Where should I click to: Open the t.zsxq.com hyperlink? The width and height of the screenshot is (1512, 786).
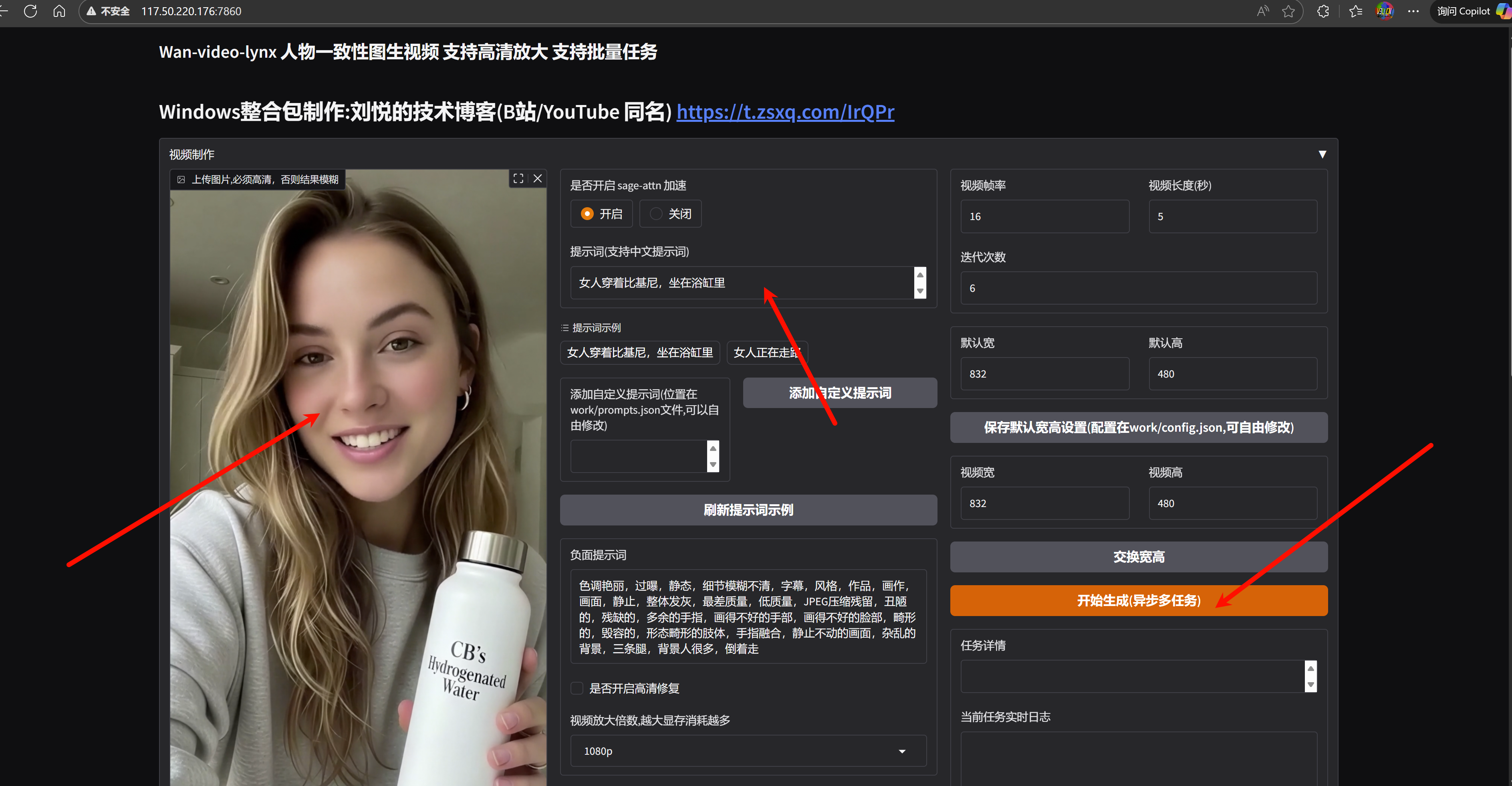click(x=785, y=111)
